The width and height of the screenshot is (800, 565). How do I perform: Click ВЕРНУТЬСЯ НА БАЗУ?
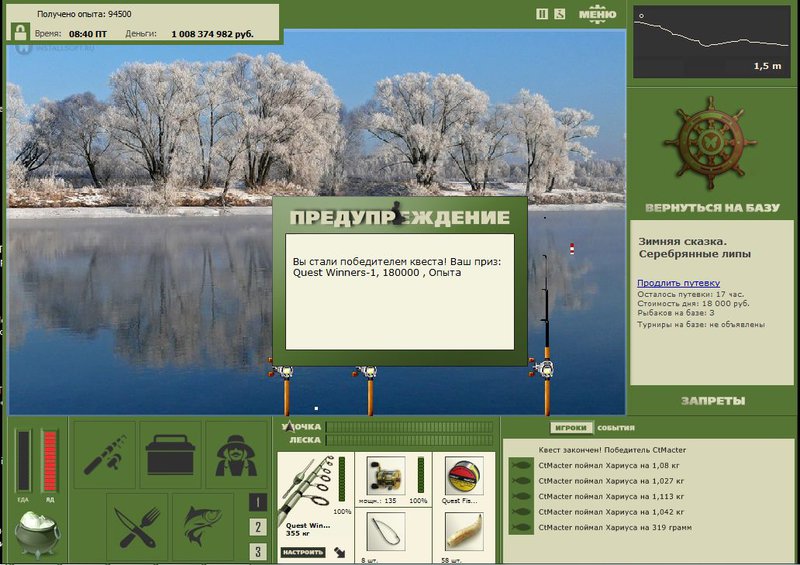point(712,208)
